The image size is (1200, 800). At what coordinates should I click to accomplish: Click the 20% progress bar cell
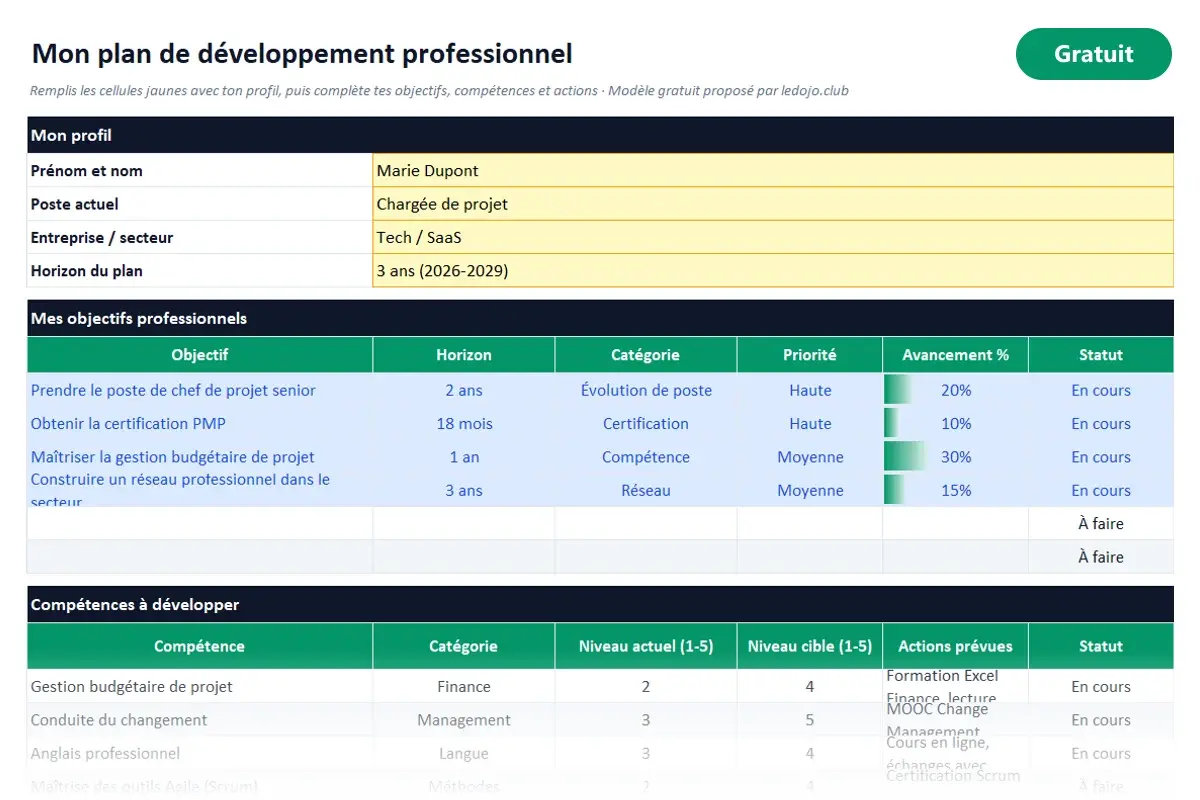956,390
